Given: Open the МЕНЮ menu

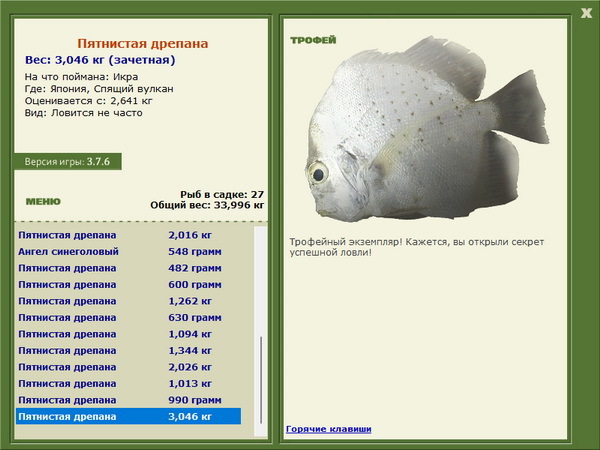Looking at the screenshot, I should (42, 201).
